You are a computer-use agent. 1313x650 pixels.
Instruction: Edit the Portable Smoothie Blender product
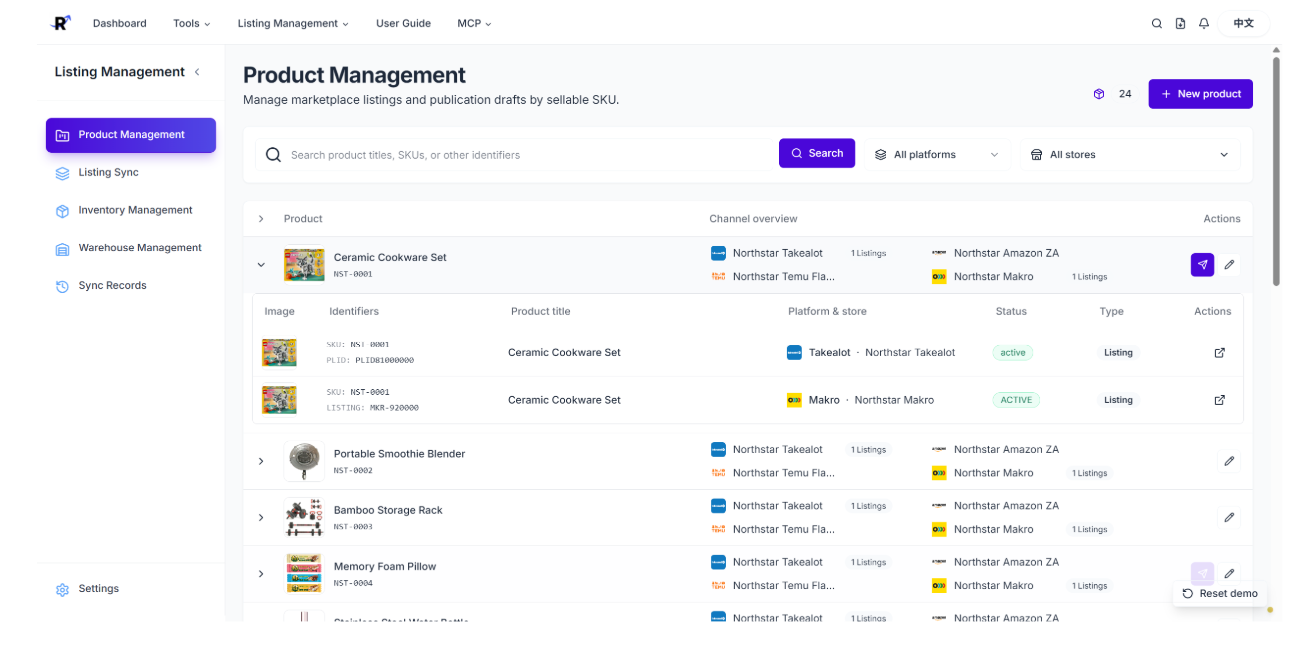click(1230, 461)
